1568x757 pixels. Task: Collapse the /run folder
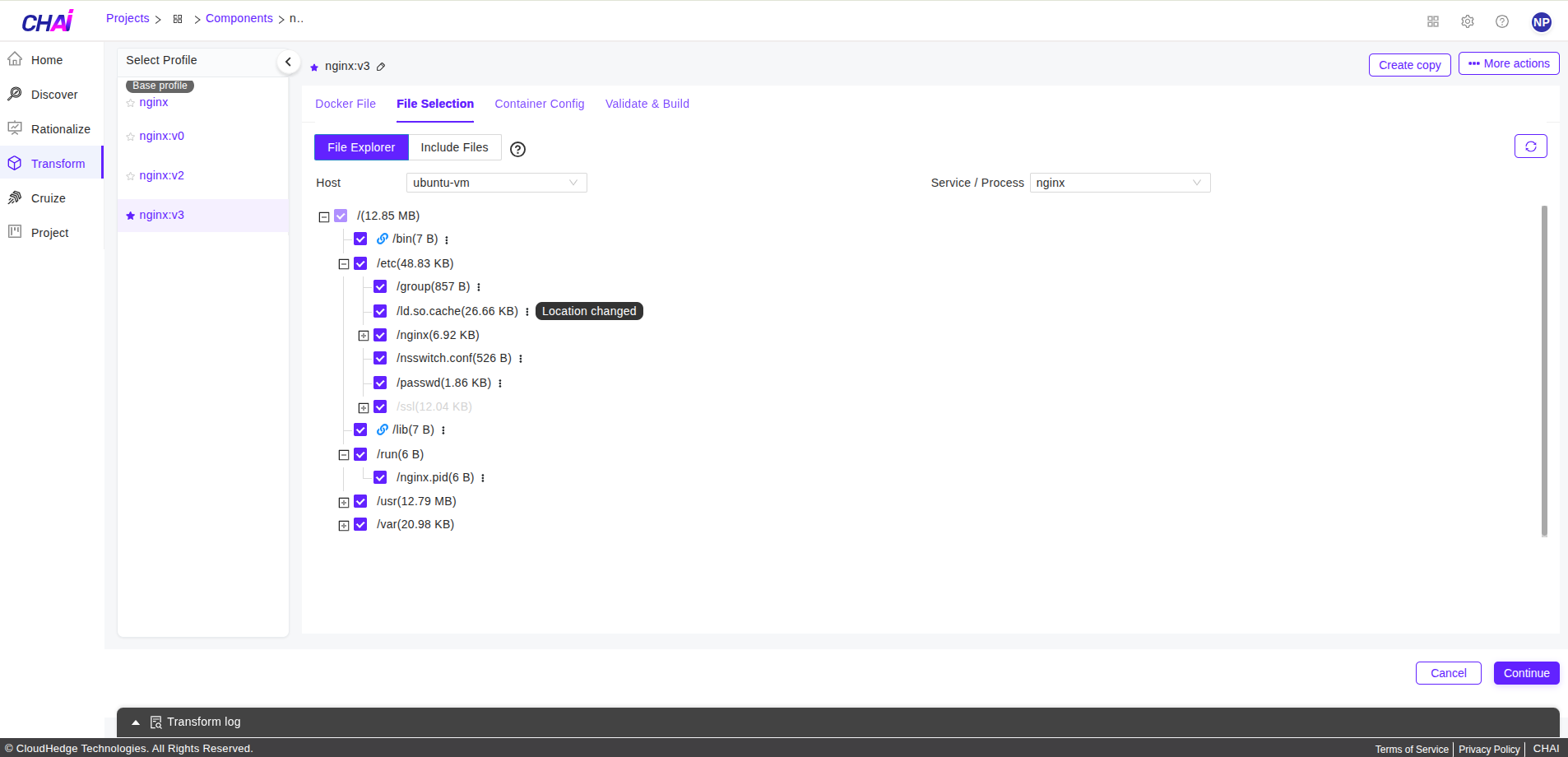click(x=344, y=455)
